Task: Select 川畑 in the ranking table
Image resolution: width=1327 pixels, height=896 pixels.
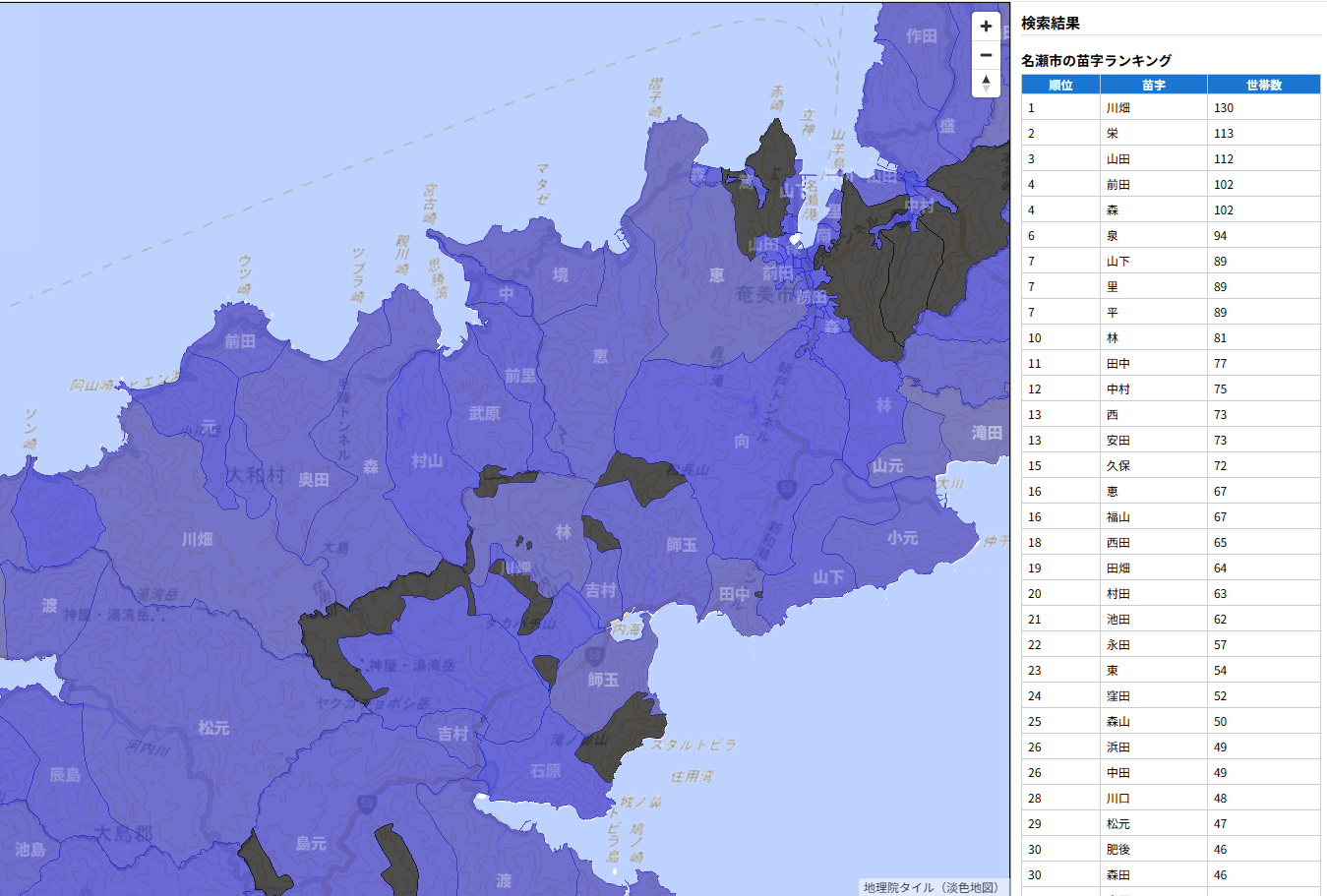Action: click(x=1118, y=108)
